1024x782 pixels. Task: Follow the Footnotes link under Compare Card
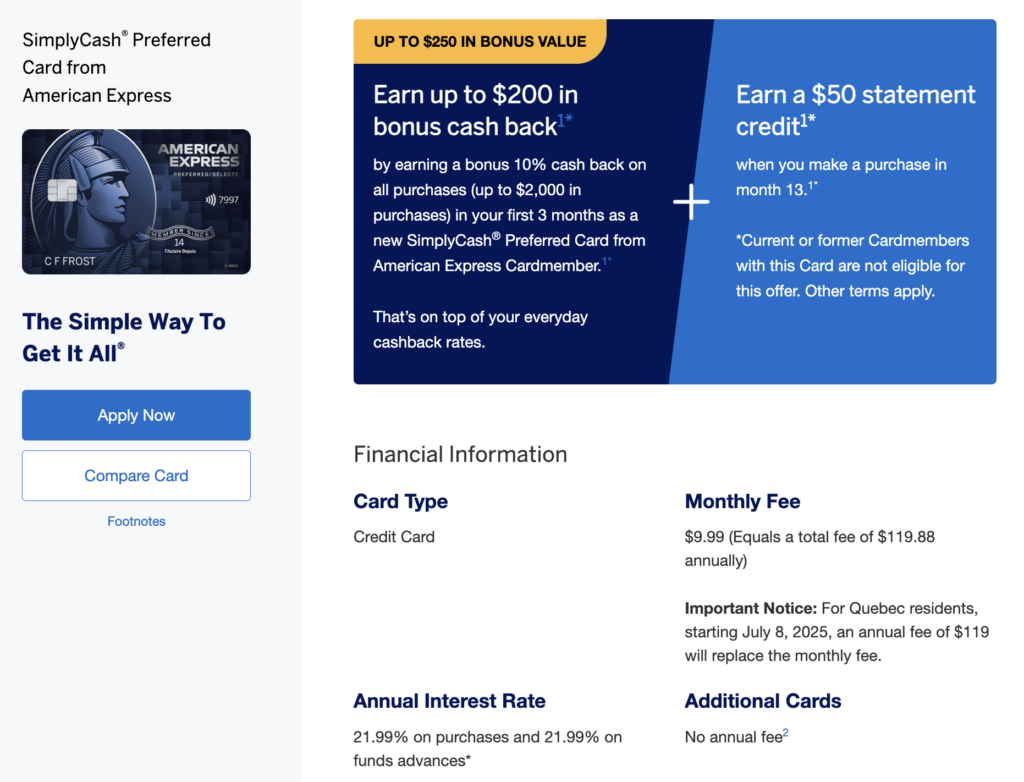point(136,521)
